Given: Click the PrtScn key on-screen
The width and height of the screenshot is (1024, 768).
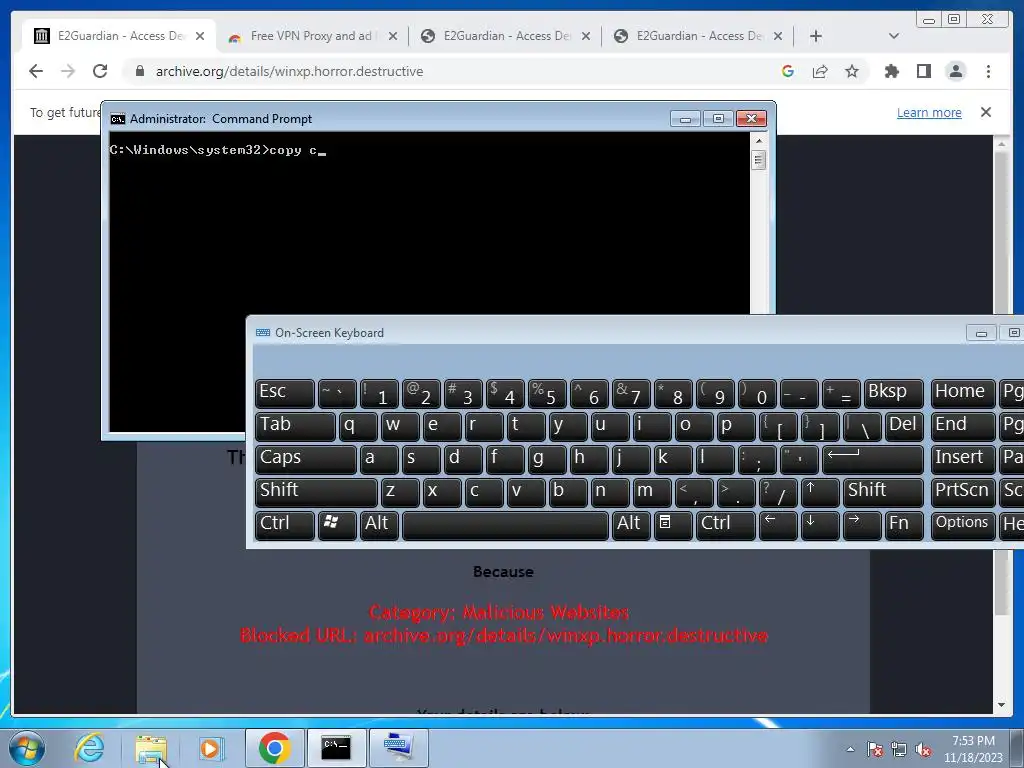Looking at the screenshot, I should pyautogui.click(x=963, y=492).
